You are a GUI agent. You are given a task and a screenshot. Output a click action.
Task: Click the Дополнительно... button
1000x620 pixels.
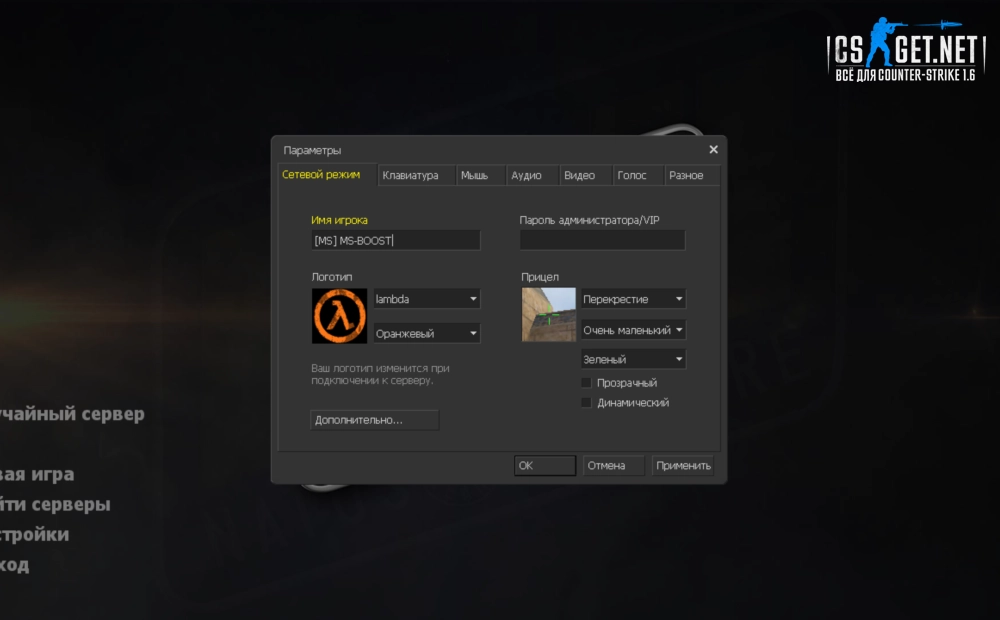(374, 420)
